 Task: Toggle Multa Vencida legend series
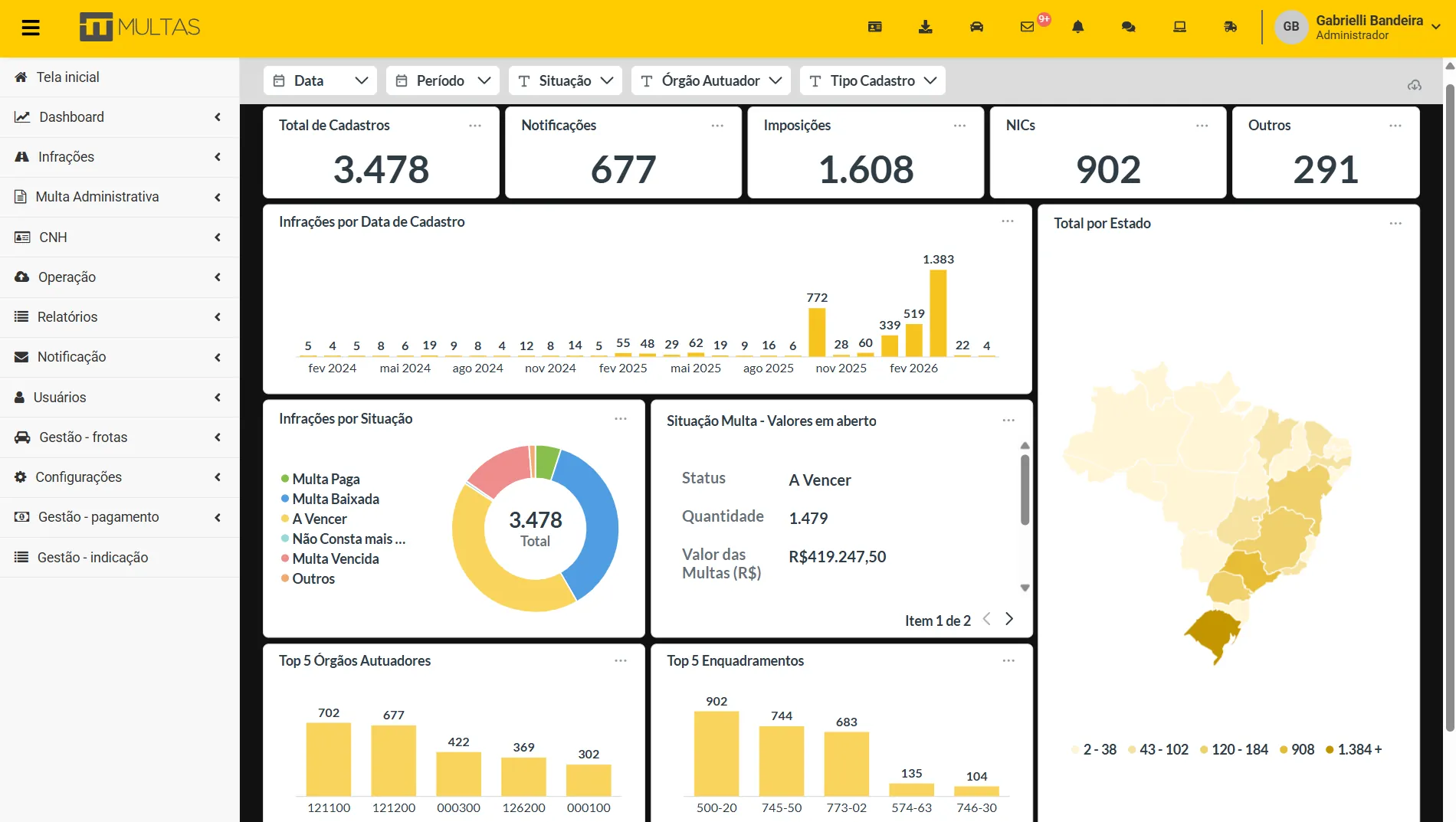[x=330, y=558]
